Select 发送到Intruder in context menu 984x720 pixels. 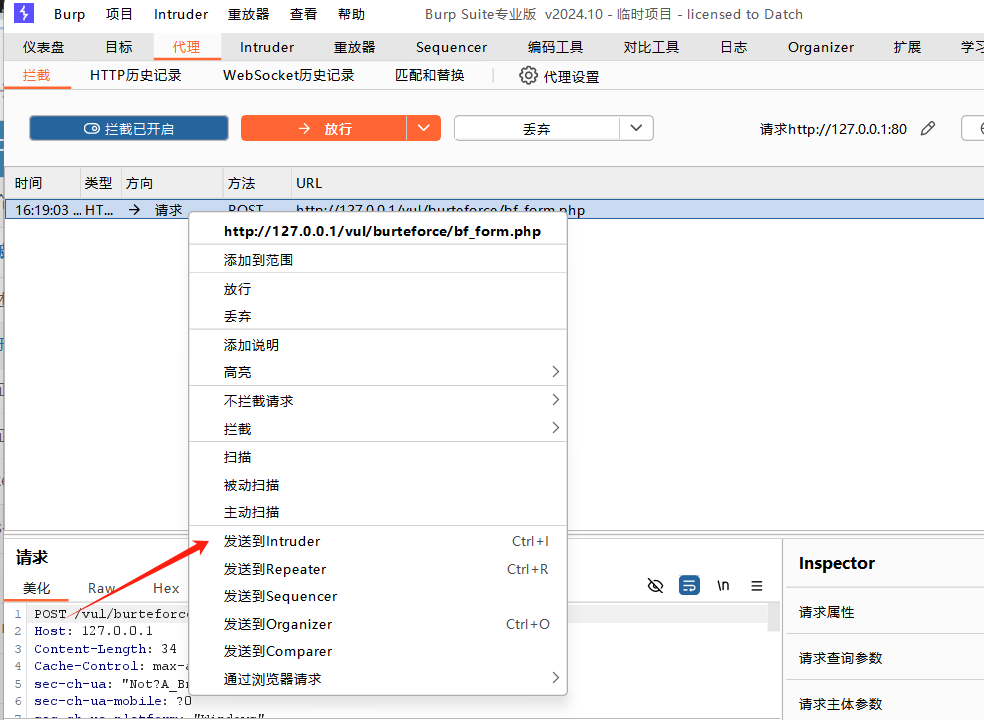[x=378, y=541]
